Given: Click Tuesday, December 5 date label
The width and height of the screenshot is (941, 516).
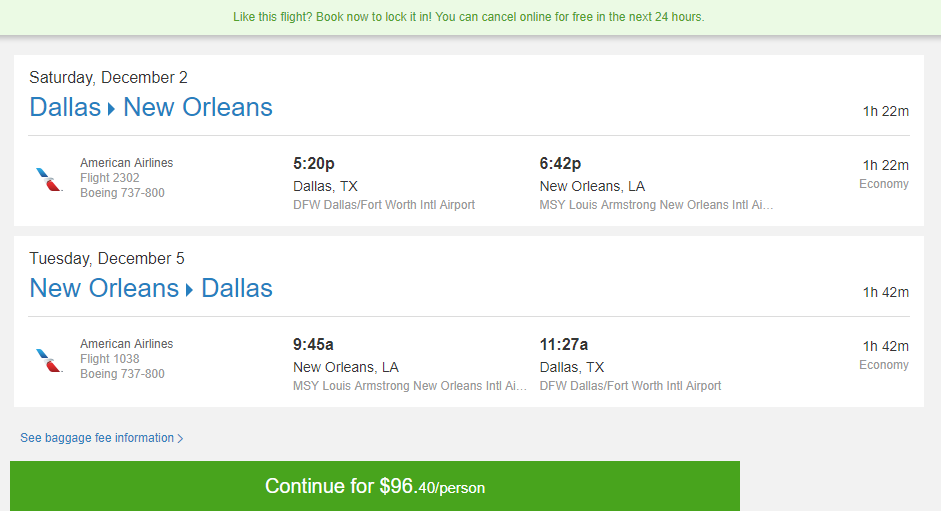Looking at the screenshot, I should click(107, 259).
